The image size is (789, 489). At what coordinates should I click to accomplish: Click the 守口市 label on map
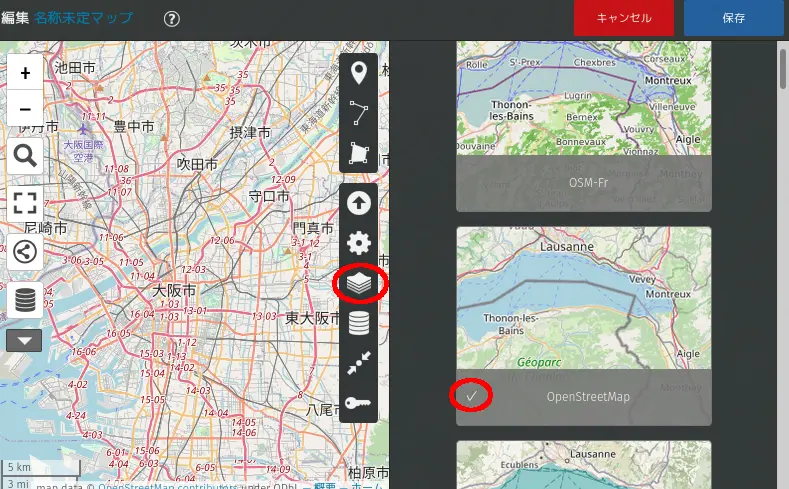[269, 196]
